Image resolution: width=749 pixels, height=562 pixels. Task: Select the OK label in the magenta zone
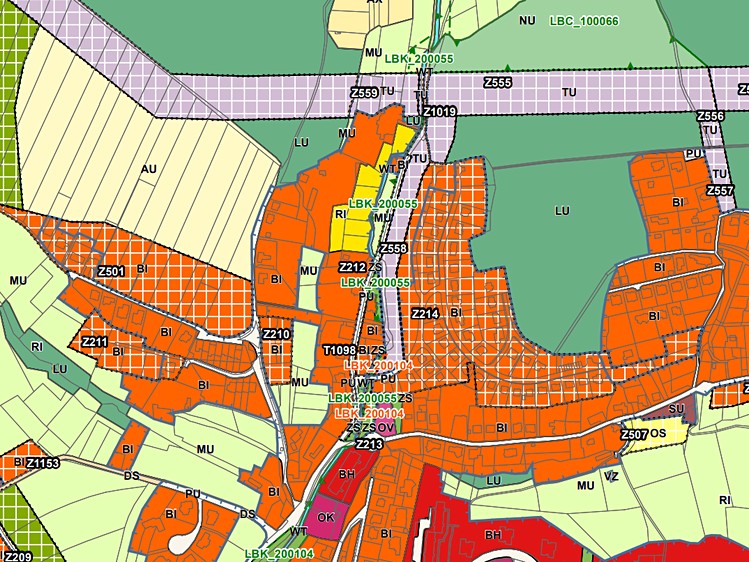326,517
